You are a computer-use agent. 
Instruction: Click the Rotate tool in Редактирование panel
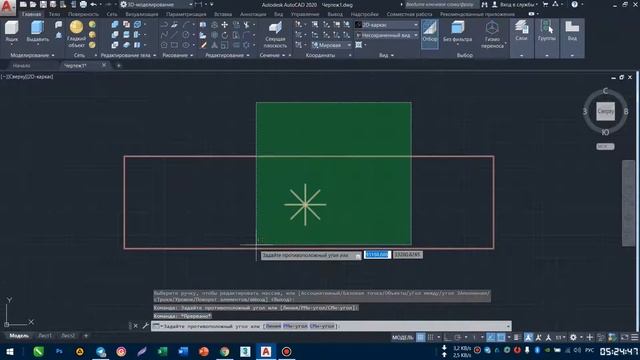pos(224,35)
